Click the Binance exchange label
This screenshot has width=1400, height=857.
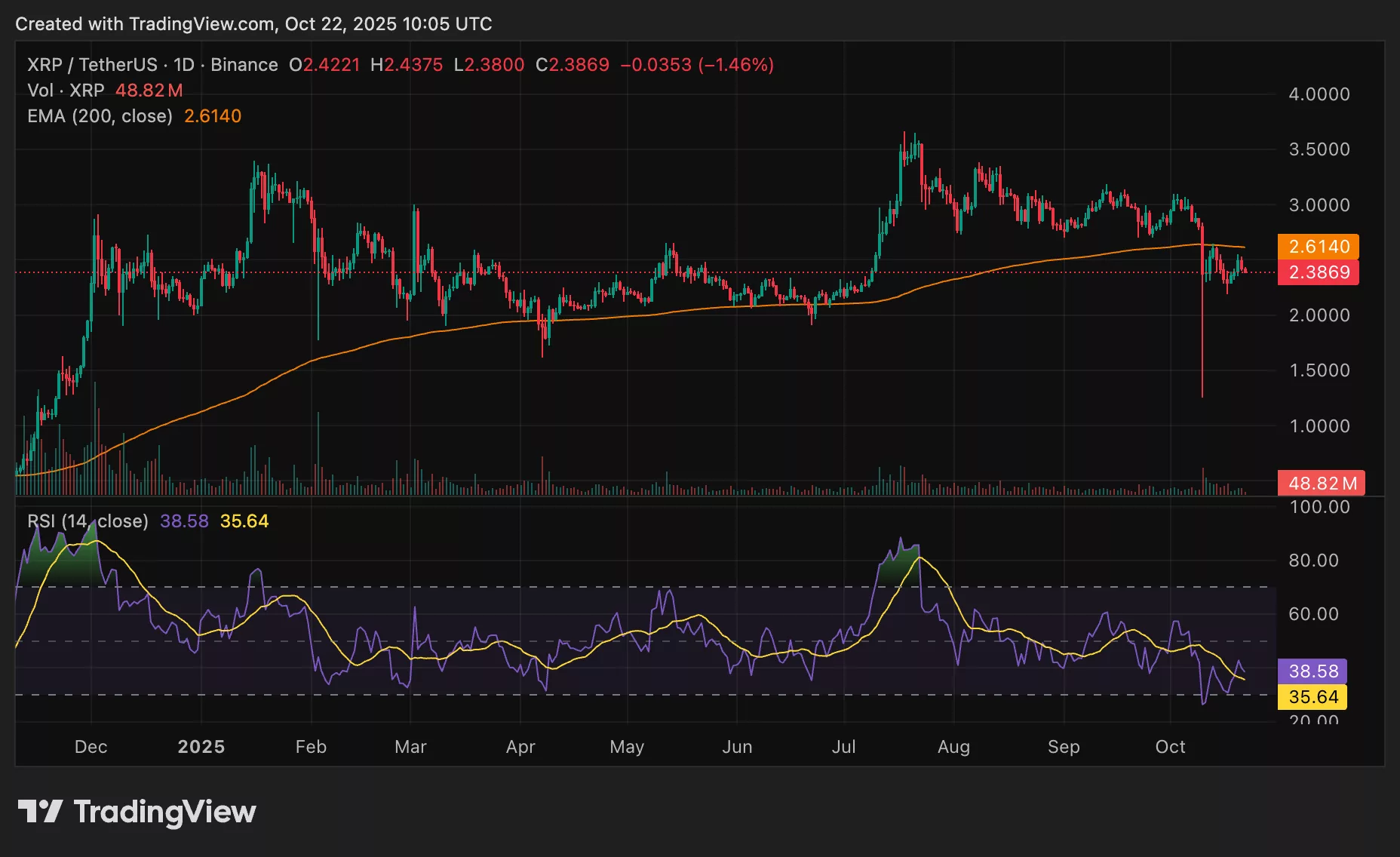tap(244, 65)
